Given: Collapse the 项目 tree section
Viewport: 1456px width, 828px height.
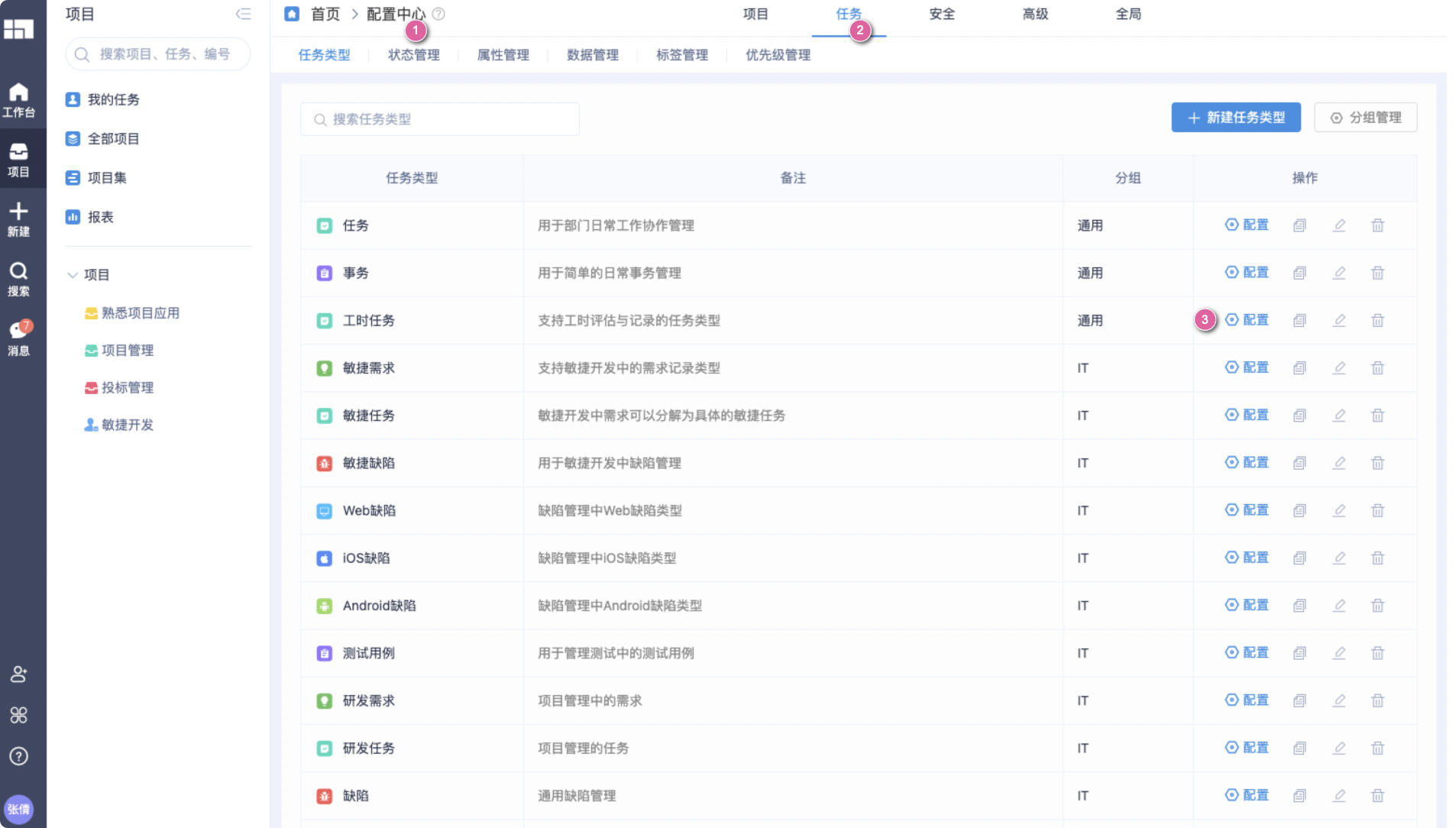Looking at the screenshot, I should 73,275.
